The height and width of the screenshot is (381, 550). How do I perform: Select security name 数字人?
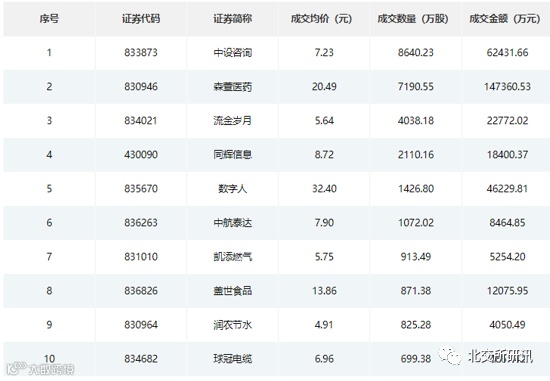pyautogui.click(x=233, y=189)
